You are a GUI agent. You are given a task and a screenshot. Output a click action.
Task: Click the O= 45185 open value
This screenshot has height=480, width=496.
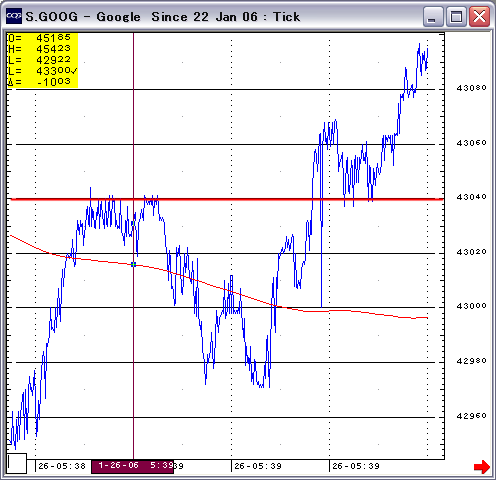click(x=39, y=38)
